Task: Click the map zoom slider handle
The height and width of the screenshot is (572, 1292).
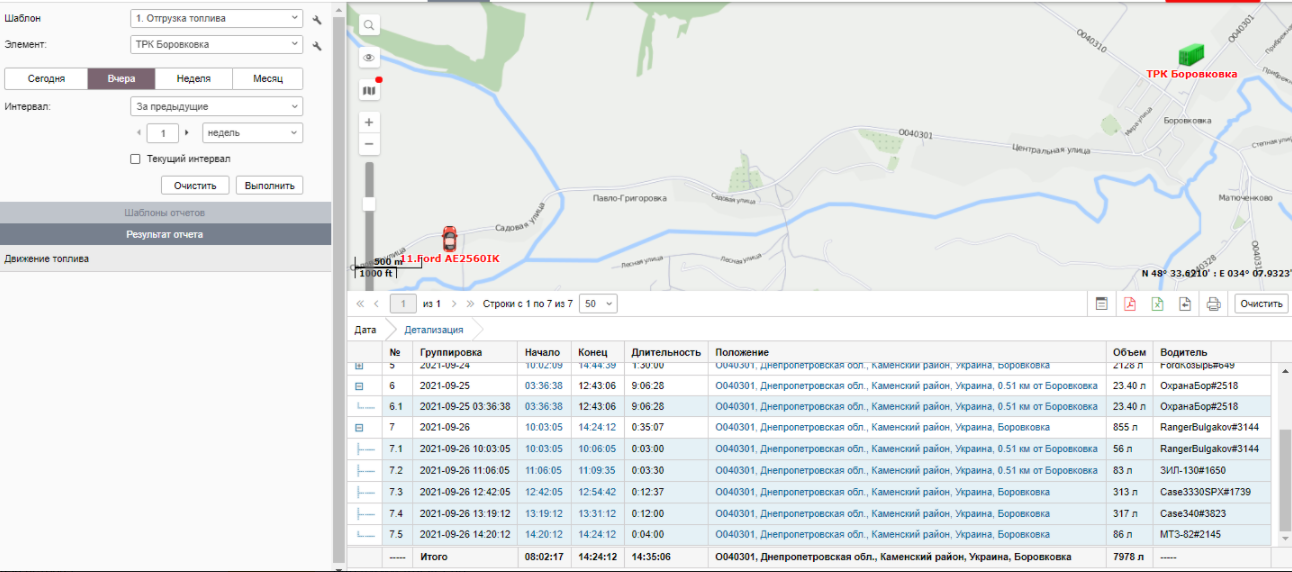Action: coord(369,204)
